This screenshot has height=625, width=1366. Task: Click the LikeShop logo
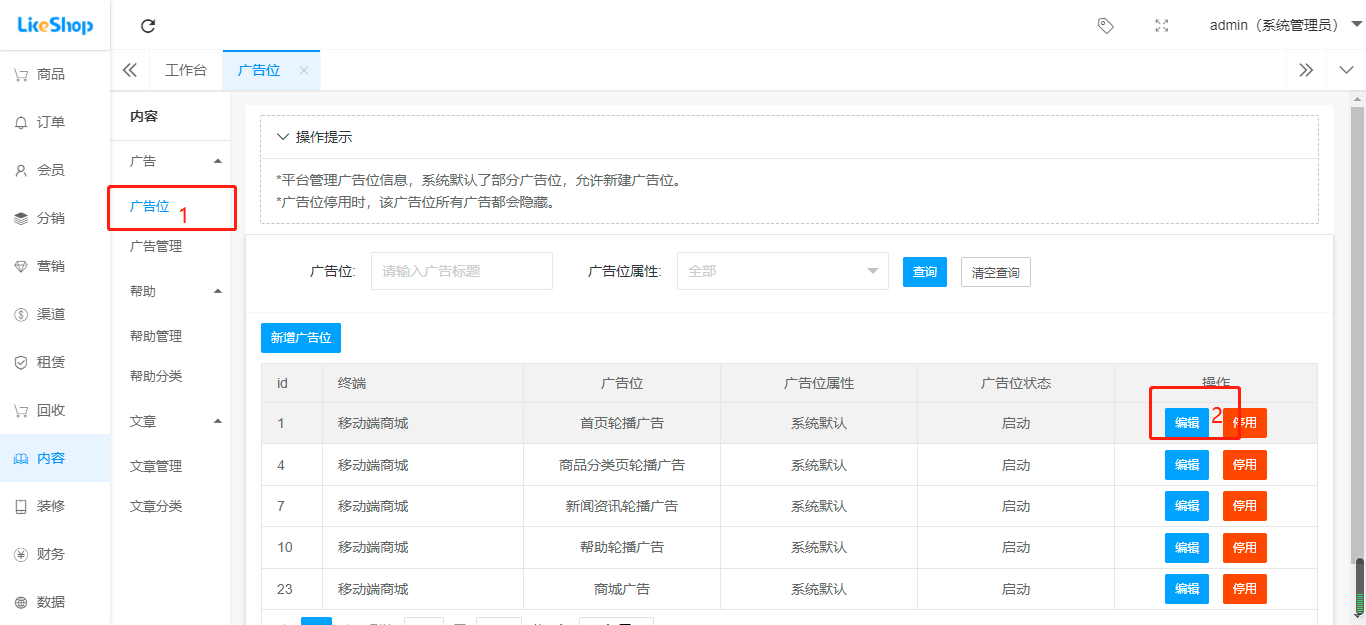(x=55, y=25)
